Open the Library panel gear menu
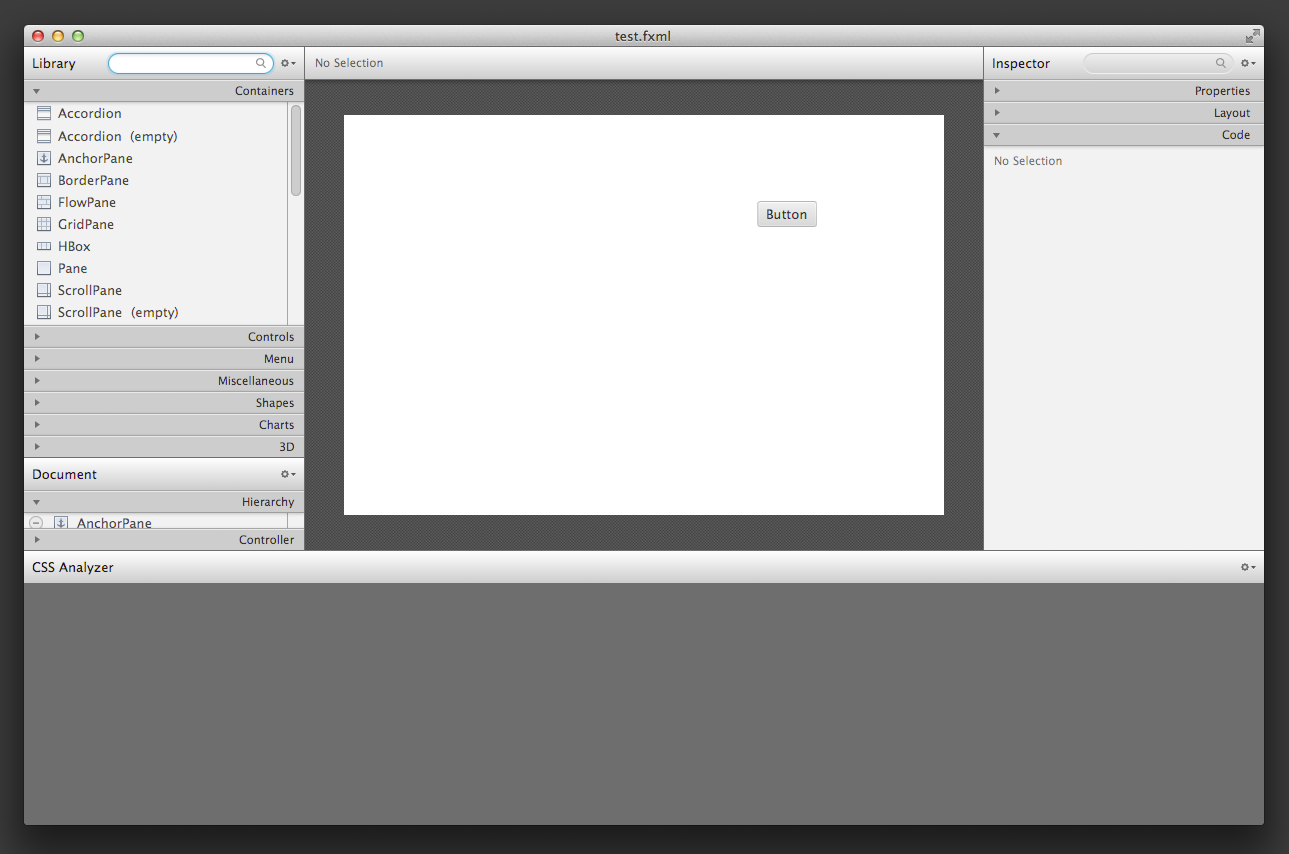Screen dimensions: 1289x854 (x=288, y=63)
